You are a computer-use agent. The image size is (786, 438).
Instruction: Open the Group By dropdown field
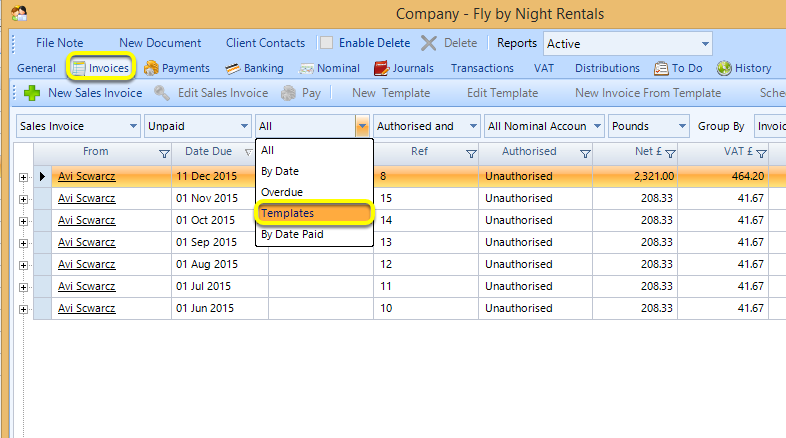pyautogui.click(x=770, y=126)
